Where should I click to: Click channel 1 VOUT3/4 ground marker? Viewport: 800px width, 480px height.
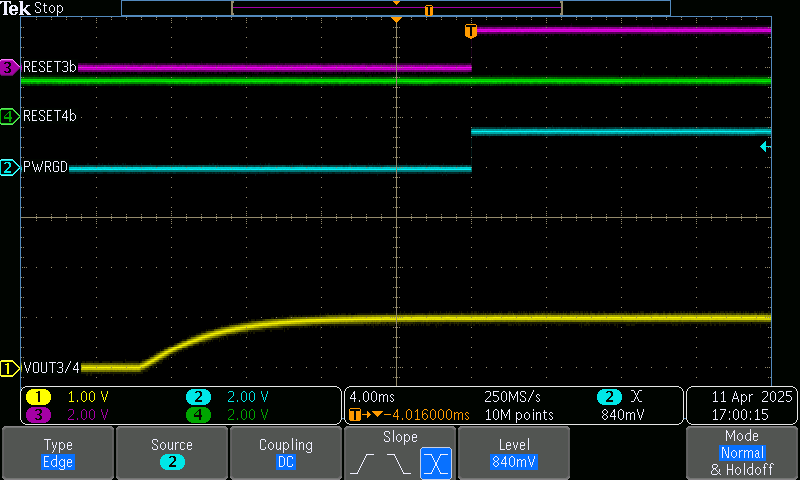[x=9, y=368]
